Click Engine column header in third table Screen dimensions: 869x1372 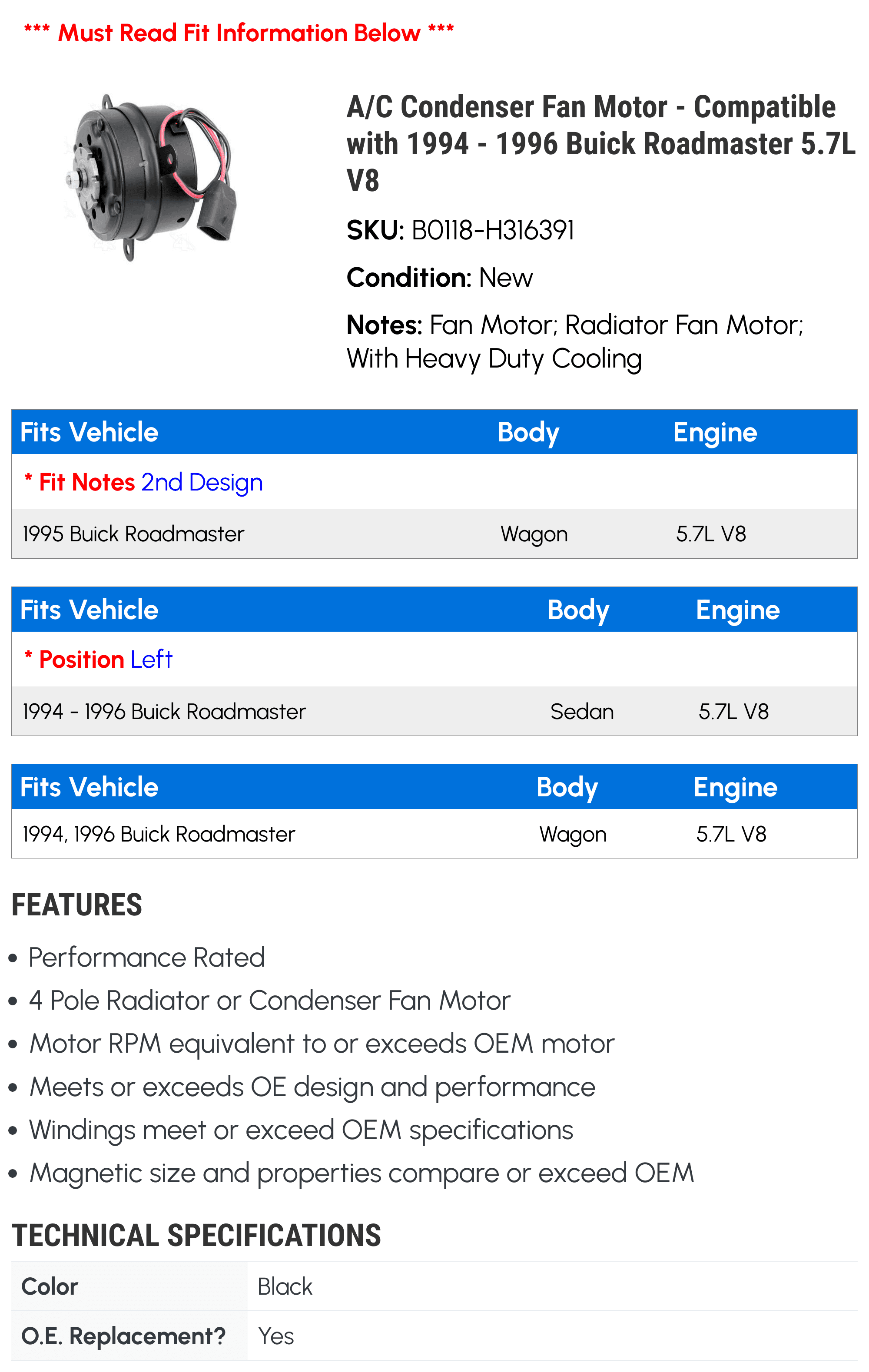[x=735, y=787]
